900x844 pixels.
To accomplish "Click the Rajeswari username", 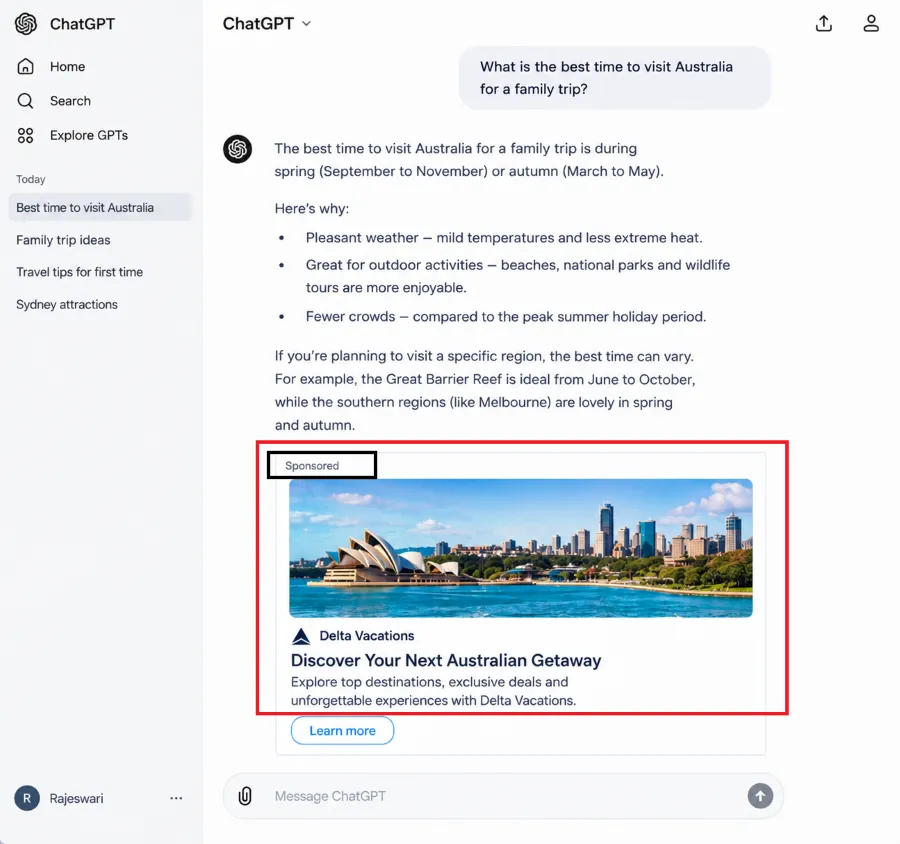I will pyautogui.click(x=76, y=799).
